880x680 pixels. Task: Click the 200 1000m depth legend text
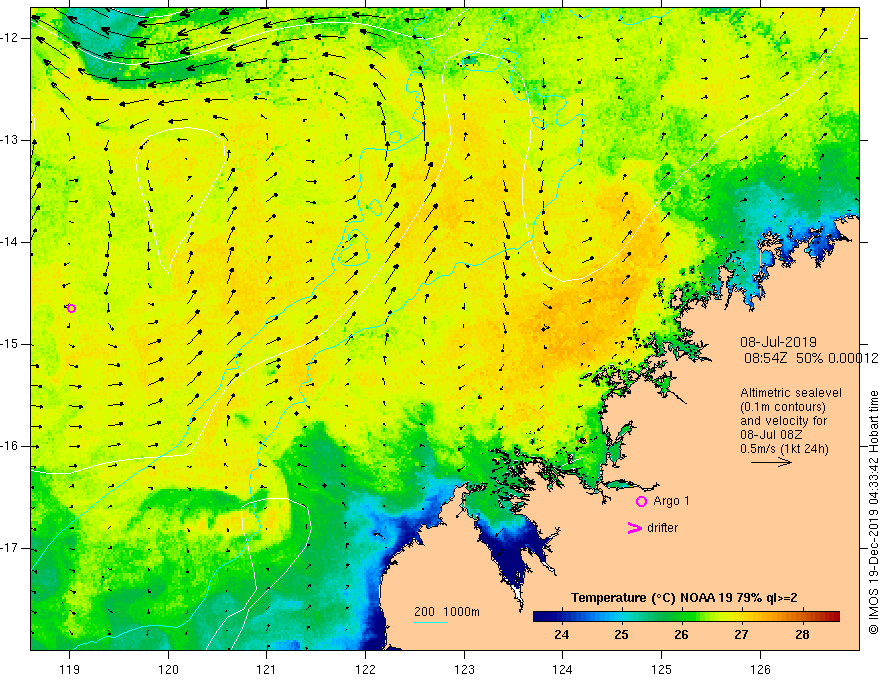(447, 612)
